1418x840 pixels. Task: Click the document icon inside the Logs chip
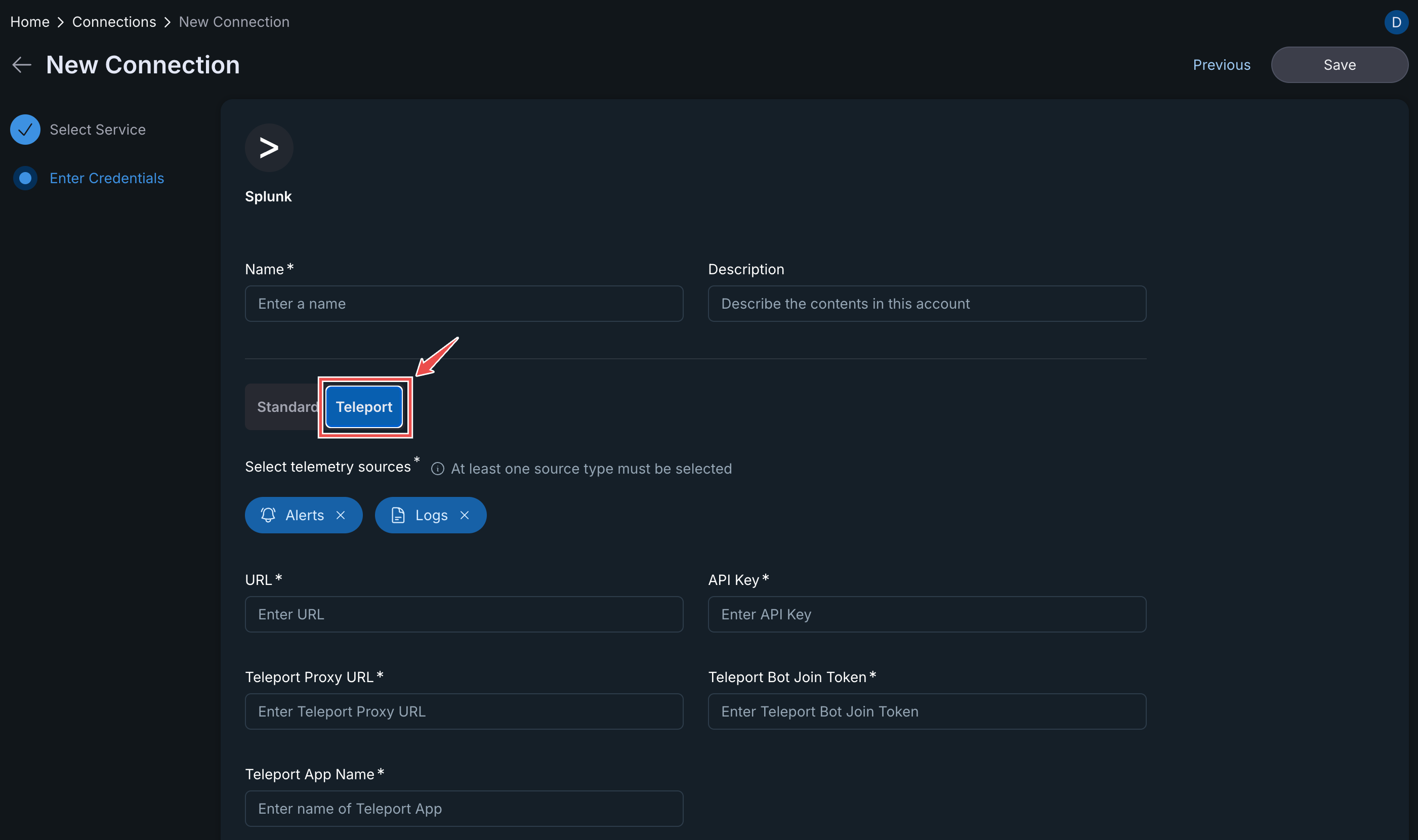coord(398,515)
